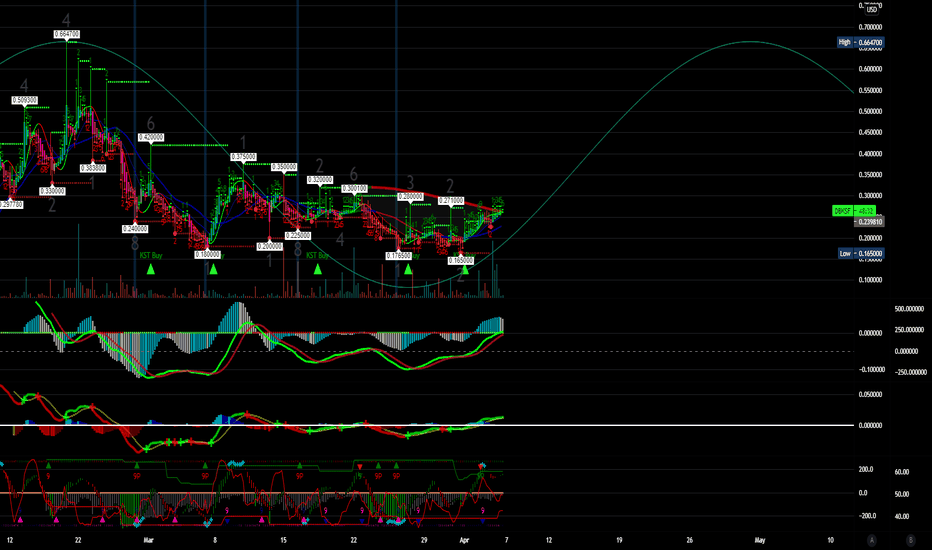This screenshot has height=550, width=932.
Task: Click the 15 date on time axis
Action: point(284,540)
